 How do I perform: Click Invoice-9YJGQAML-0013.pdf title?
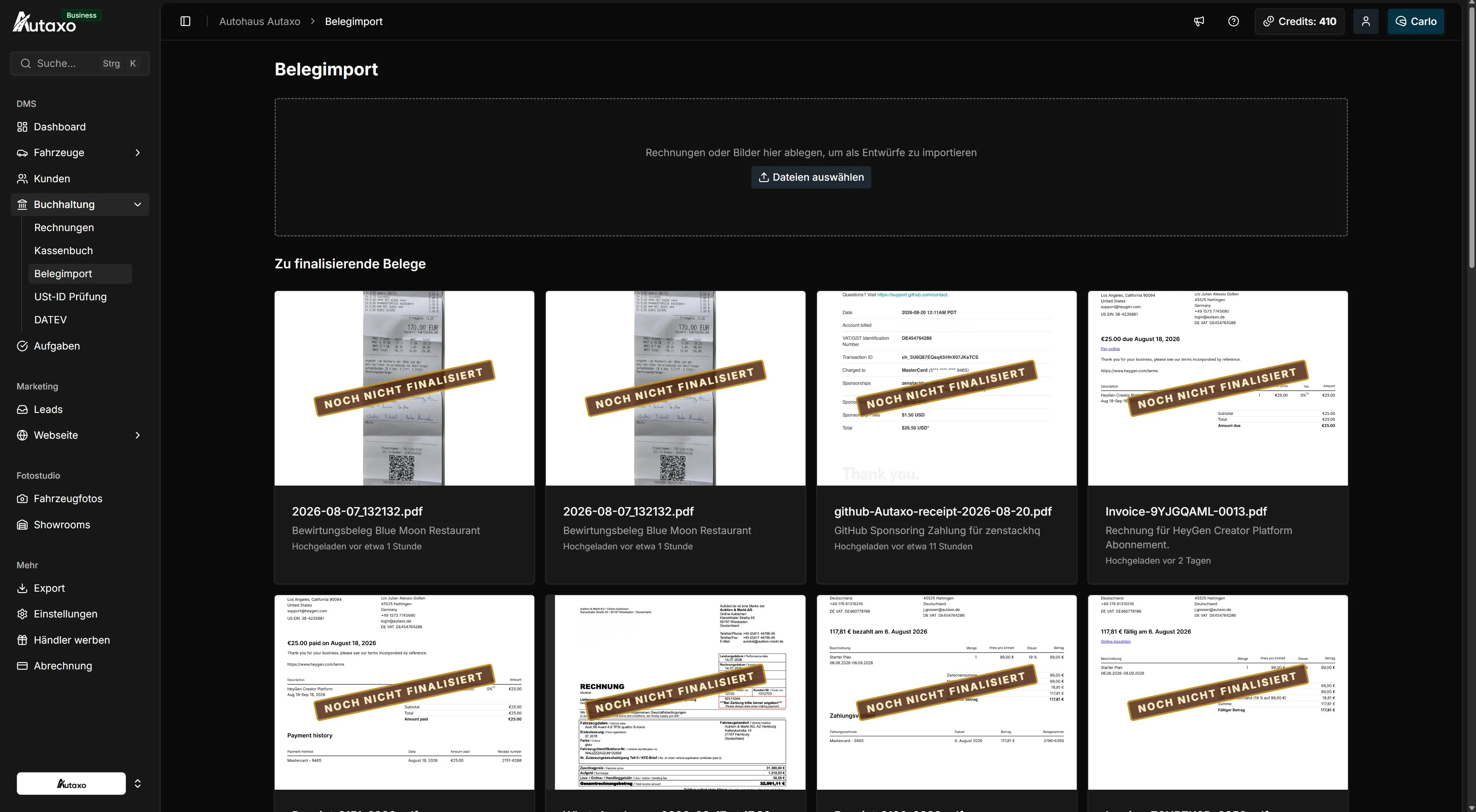pyautogui.click(x=1186, y=511)
